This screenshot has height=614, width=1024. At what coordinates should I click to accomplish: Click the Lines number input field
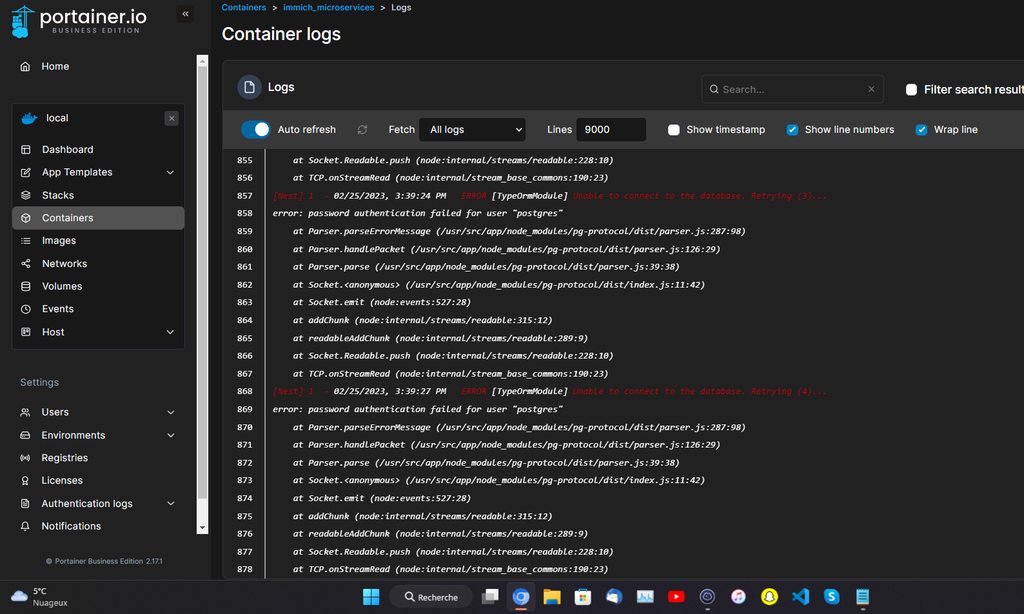pyautogui.click(x=610, y=130)
